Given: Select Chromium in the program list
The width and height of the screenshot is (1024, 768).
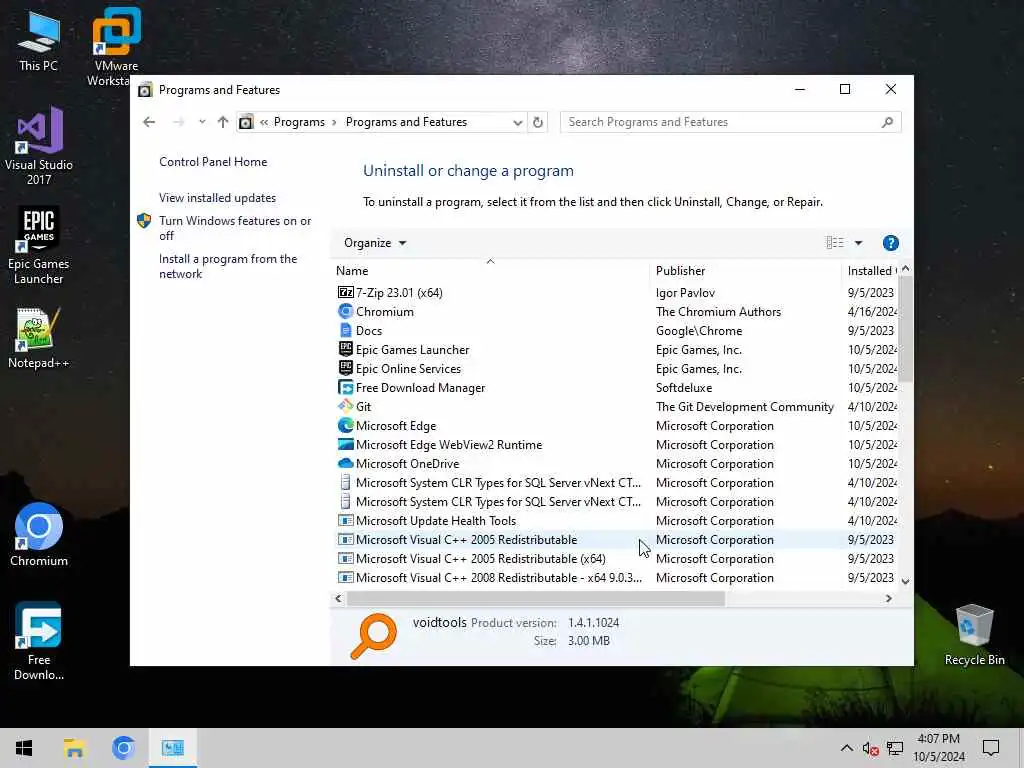Looking at the screenshot, I should click(x=615, y=312).
